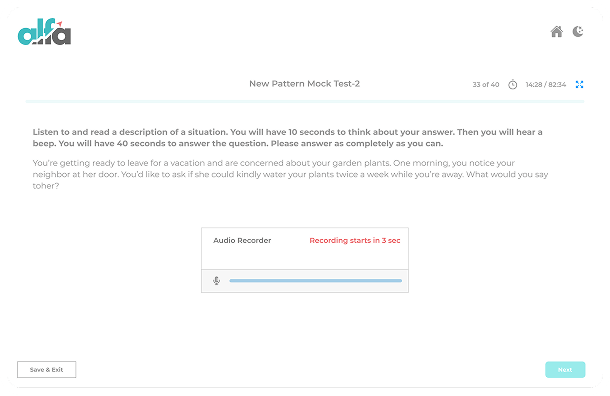Click the test progress bar under title
610x396 pixels.
305,102
